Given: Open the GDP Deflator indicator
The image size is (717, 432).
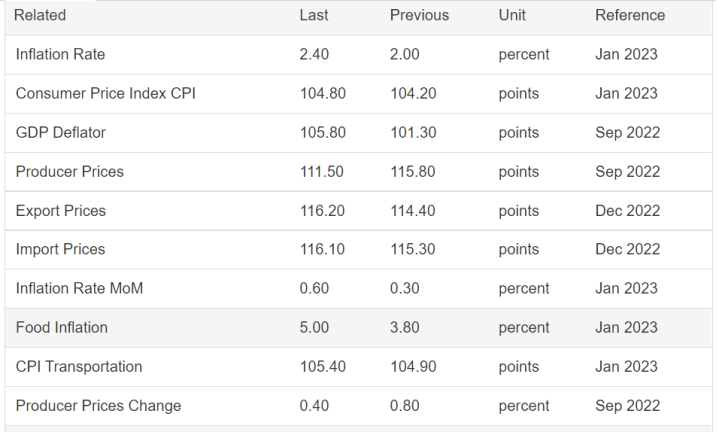Looking at the screenshot, I should (x=60, y=132).
